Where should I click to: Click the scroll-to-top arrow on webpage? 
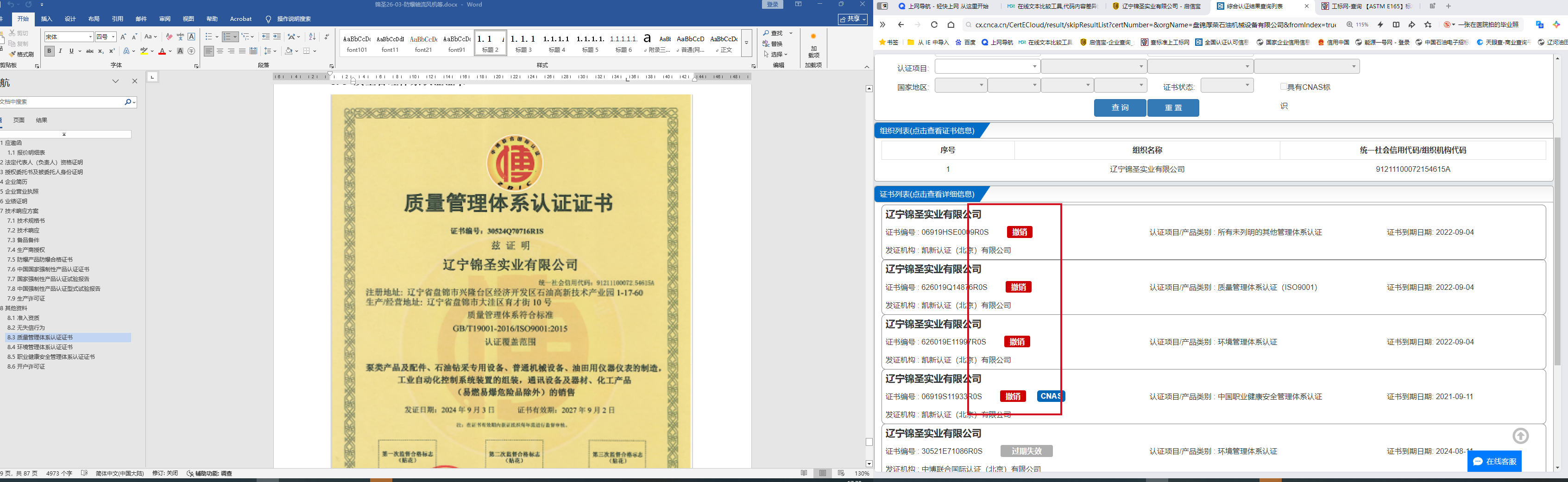(x=1521, y=436)
